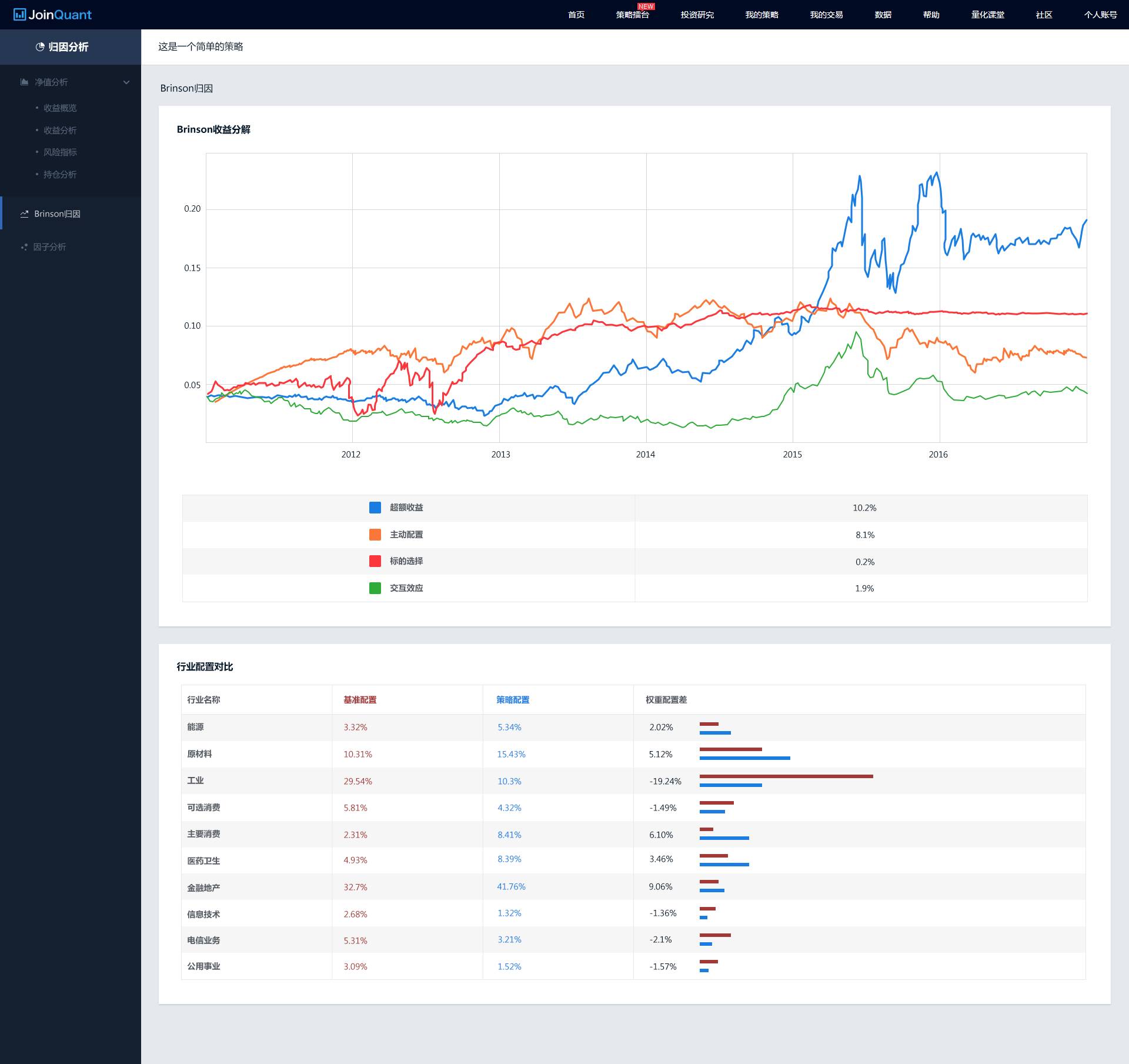Viewport: 1129px width, 1064px height.
Task: Click the 基准配置 column header
Action: 360,700
